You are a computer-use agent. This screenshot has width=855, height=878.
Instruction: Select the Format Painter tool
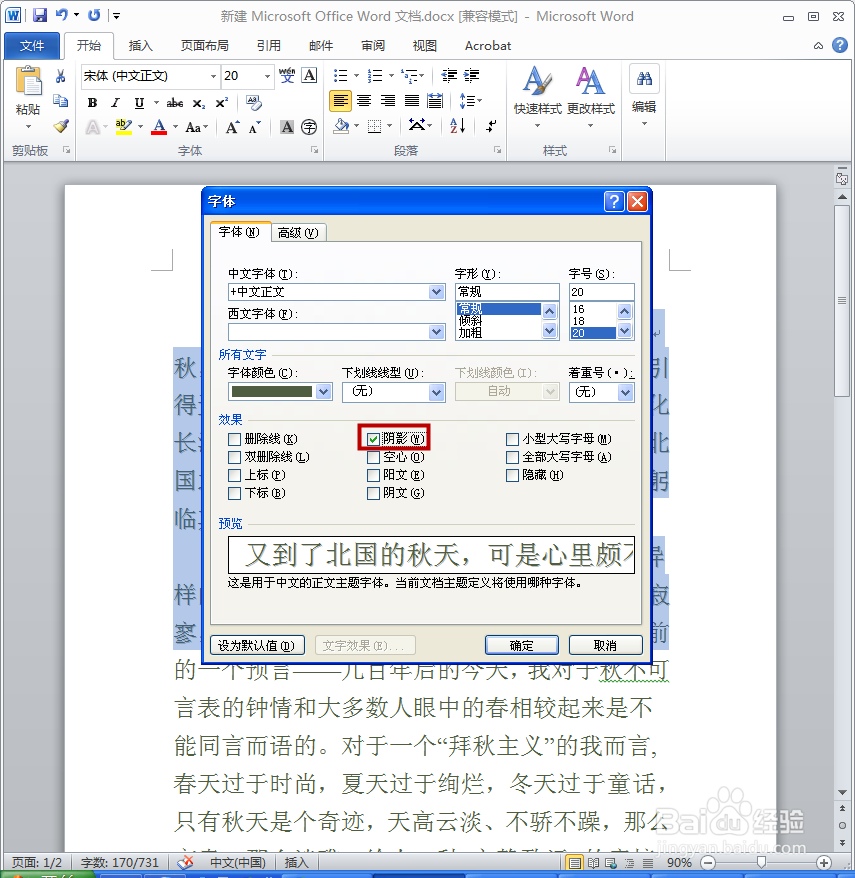pos(62,127)
